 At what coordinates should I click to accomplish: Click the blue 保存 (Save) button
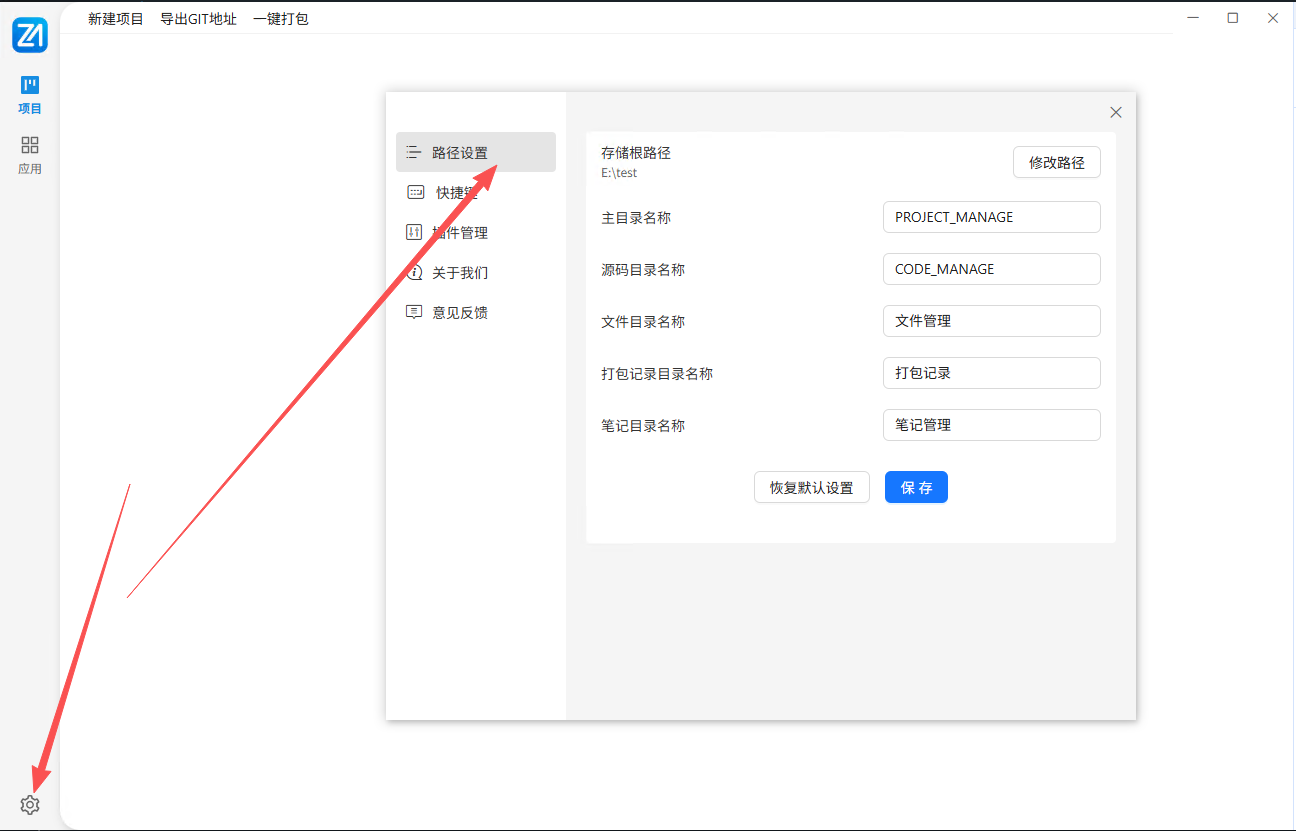pyautogui.click(x=916, y=487)
